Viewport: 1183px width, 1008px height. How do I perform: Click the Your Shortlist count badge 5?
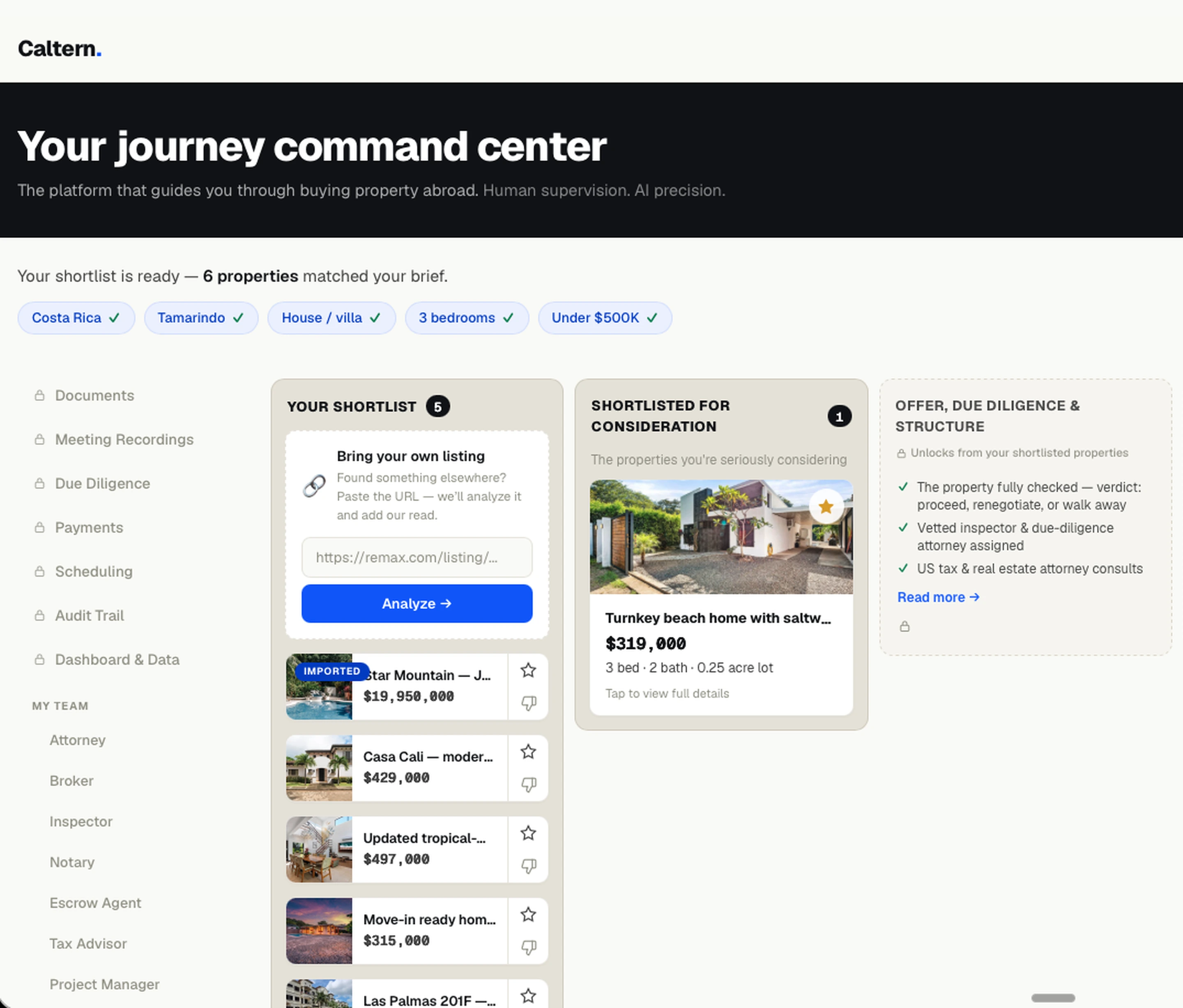438,406
